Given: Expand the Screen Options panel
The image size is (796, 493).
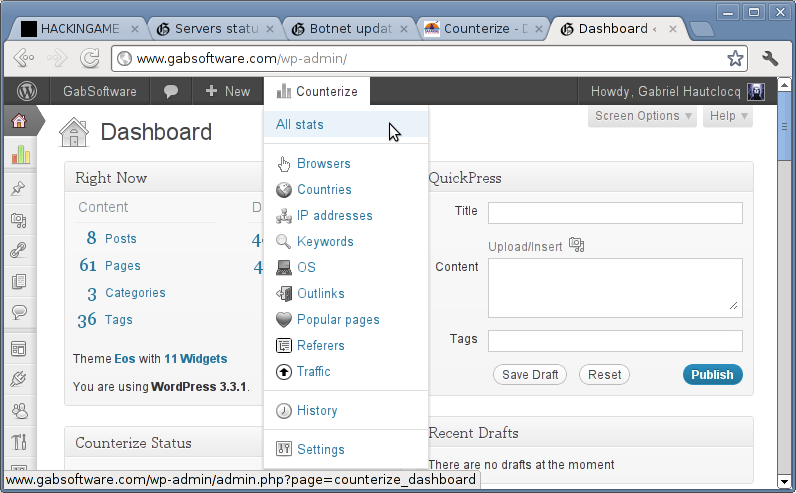Looking at the screenshot, I should [x=643, y=116].
